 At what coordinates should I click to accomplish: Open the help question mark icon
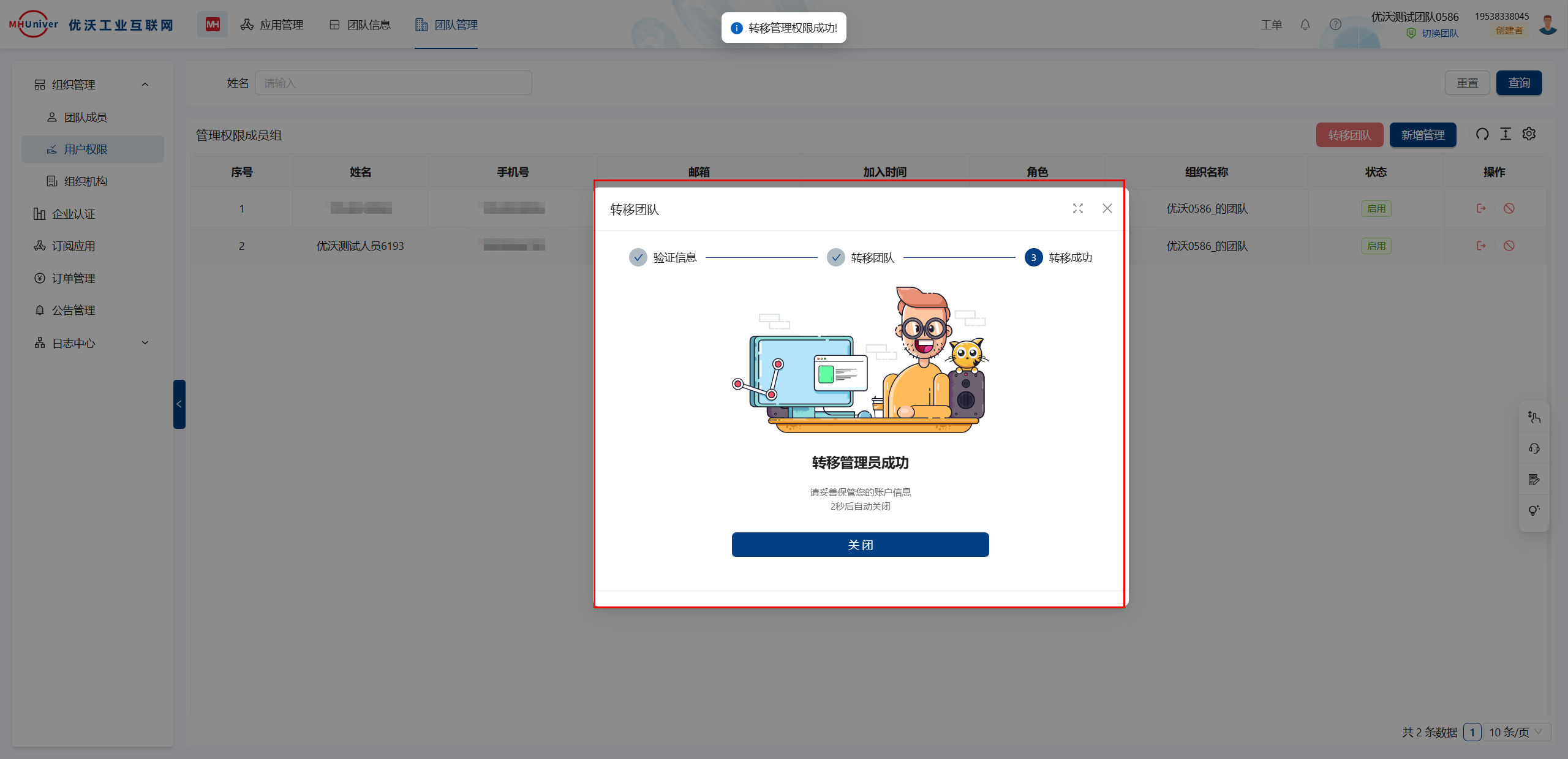pos(1335,25)
